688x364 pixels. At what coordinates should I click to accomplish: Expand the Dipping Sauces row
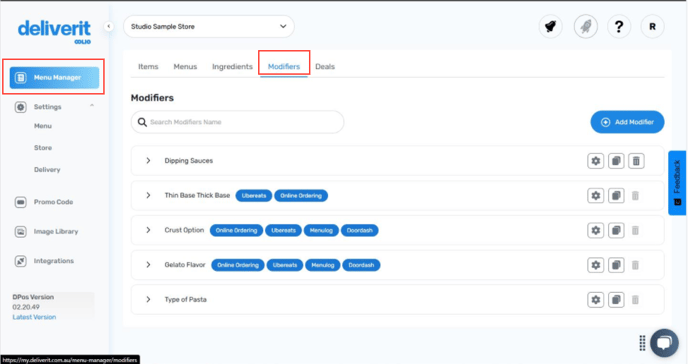pos(148,161)
